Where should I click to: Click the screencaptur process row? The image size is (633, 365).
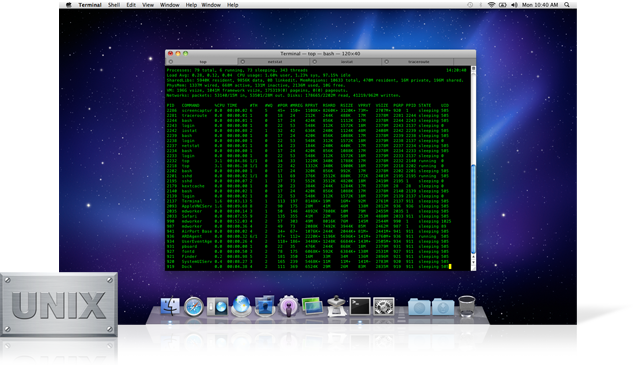308,110
